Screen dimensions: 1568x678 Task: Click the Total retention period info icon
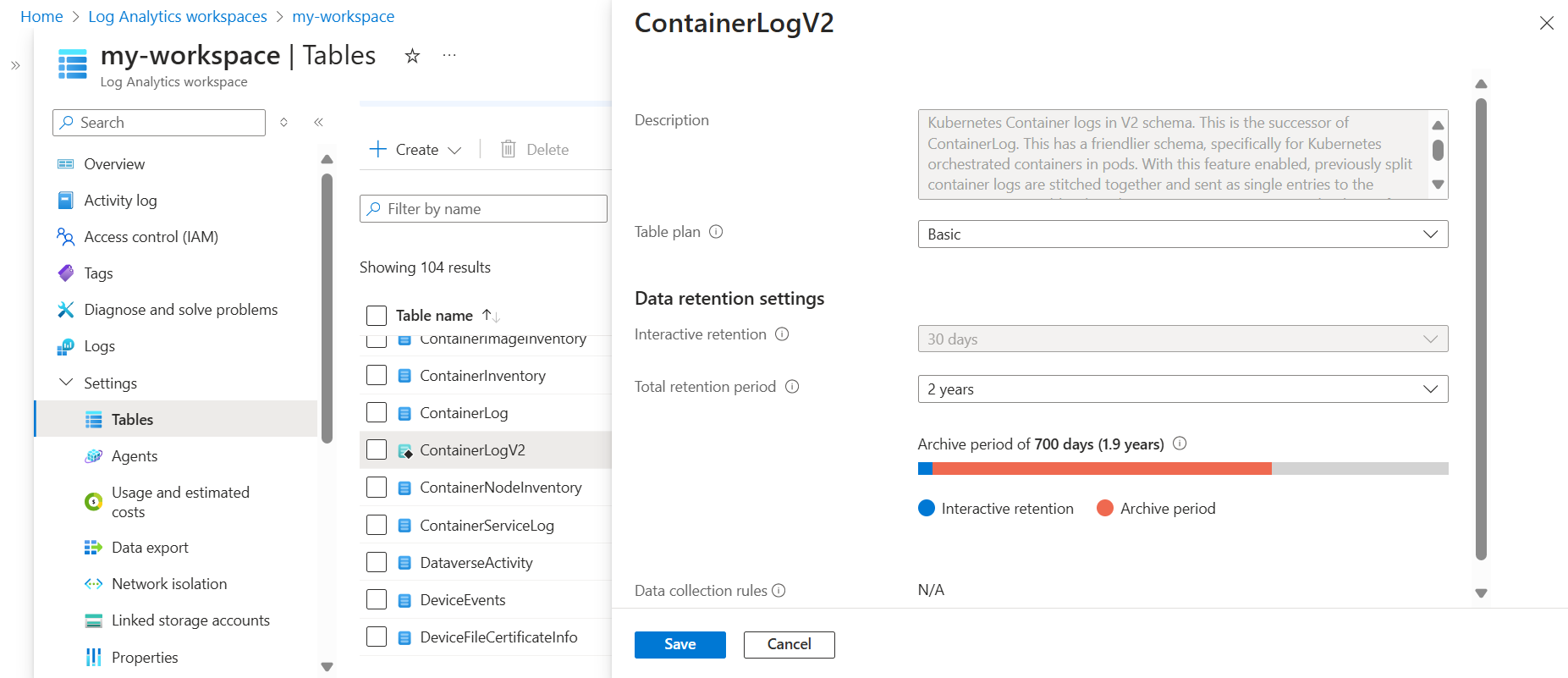point(792,387)
